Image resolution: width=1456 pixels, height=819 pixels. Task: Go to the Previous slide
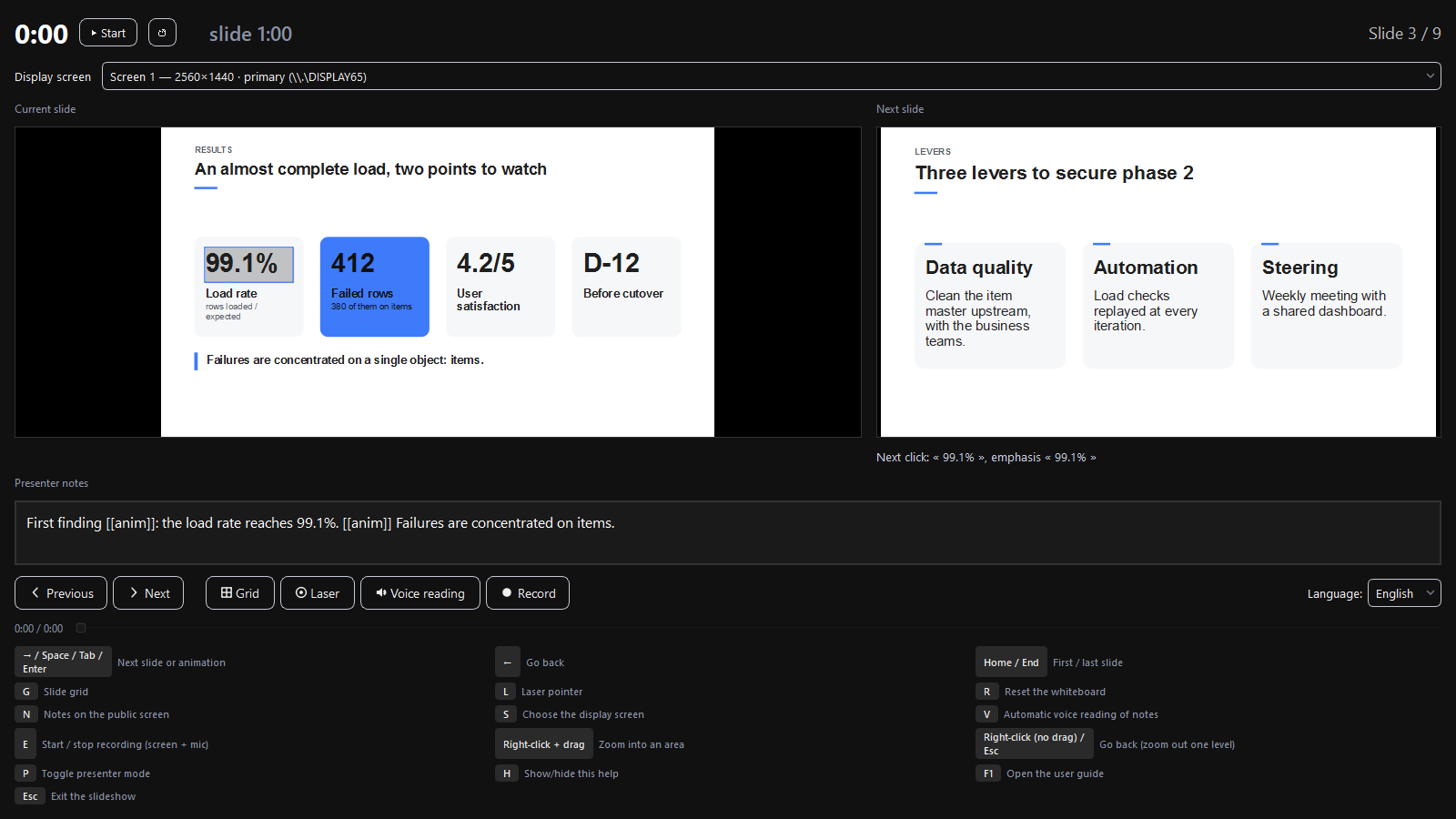61,593
